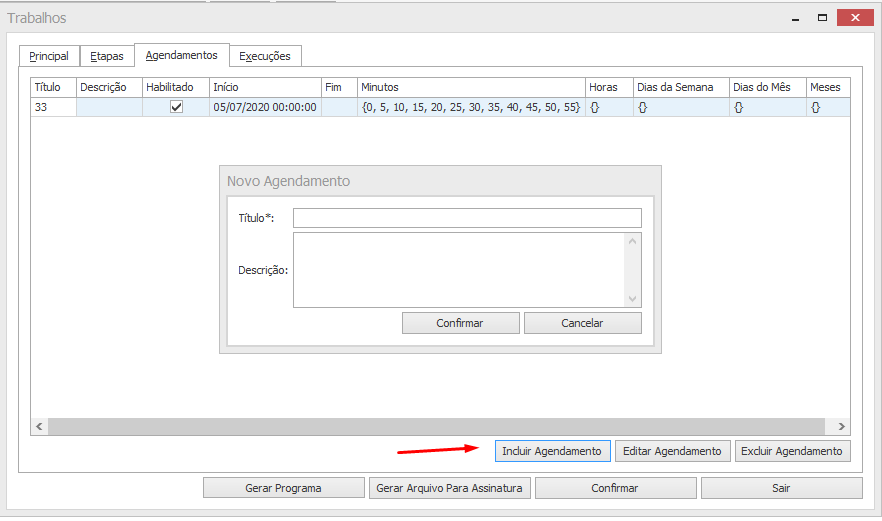The width and height of the screenshot is (882, 521).
Task: Click the Meses cell showing {}
Action: pos(828,107)
